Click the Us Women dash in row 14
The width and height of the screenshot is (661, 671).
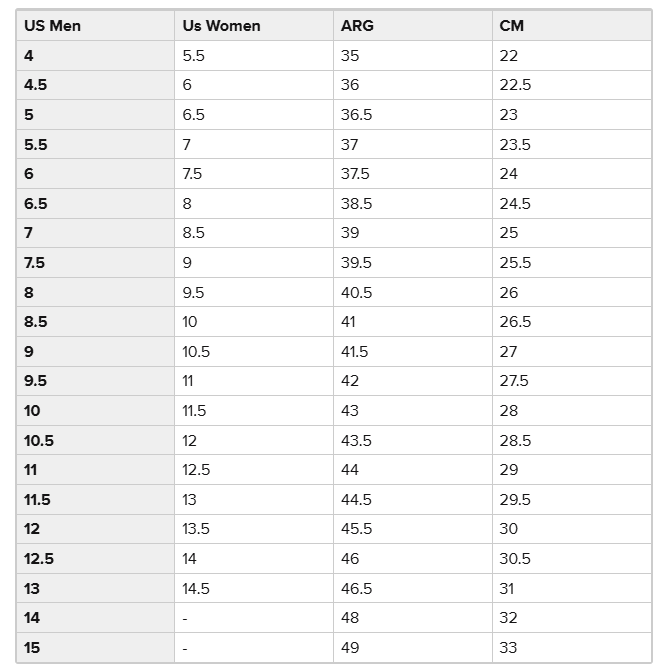pyautogui.click(x=185, y=619)
